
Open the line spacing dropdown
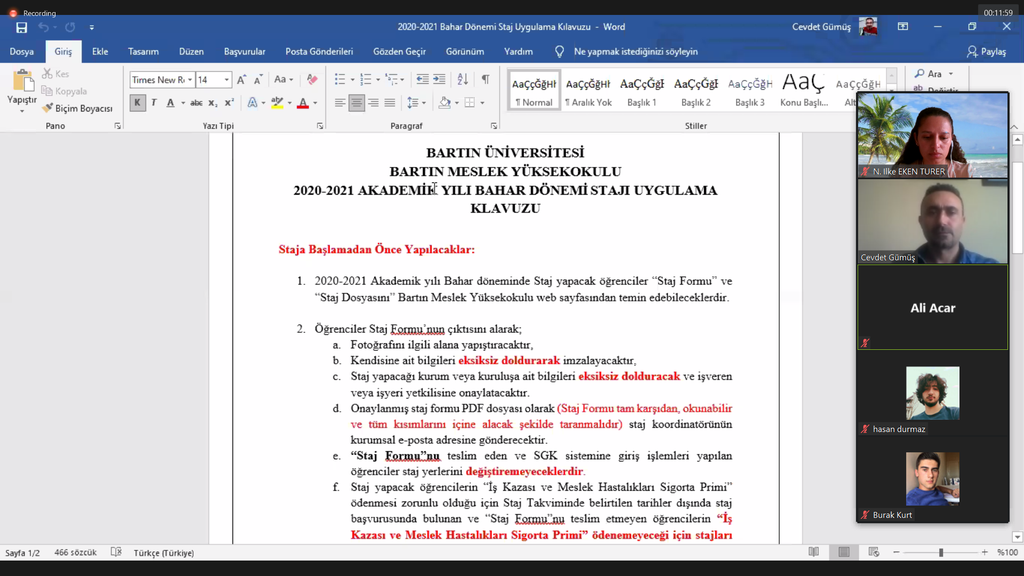416,103
